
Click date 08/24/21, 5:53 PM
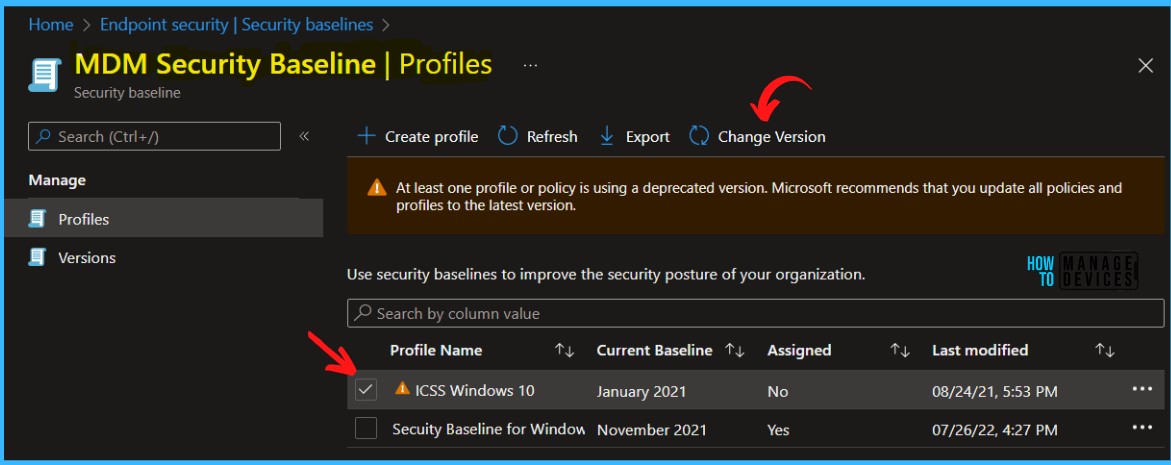(x=995, y=391)
